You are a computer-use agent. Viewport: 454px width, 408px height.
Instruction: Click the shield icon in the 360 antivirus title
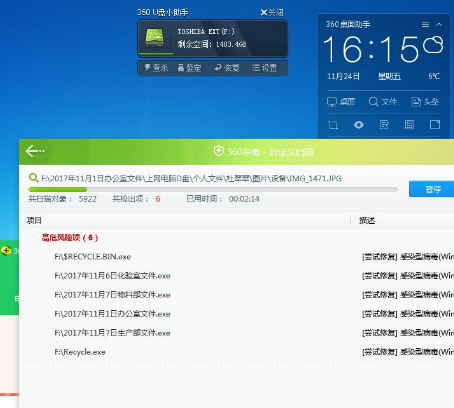click(x=218, y=151)
